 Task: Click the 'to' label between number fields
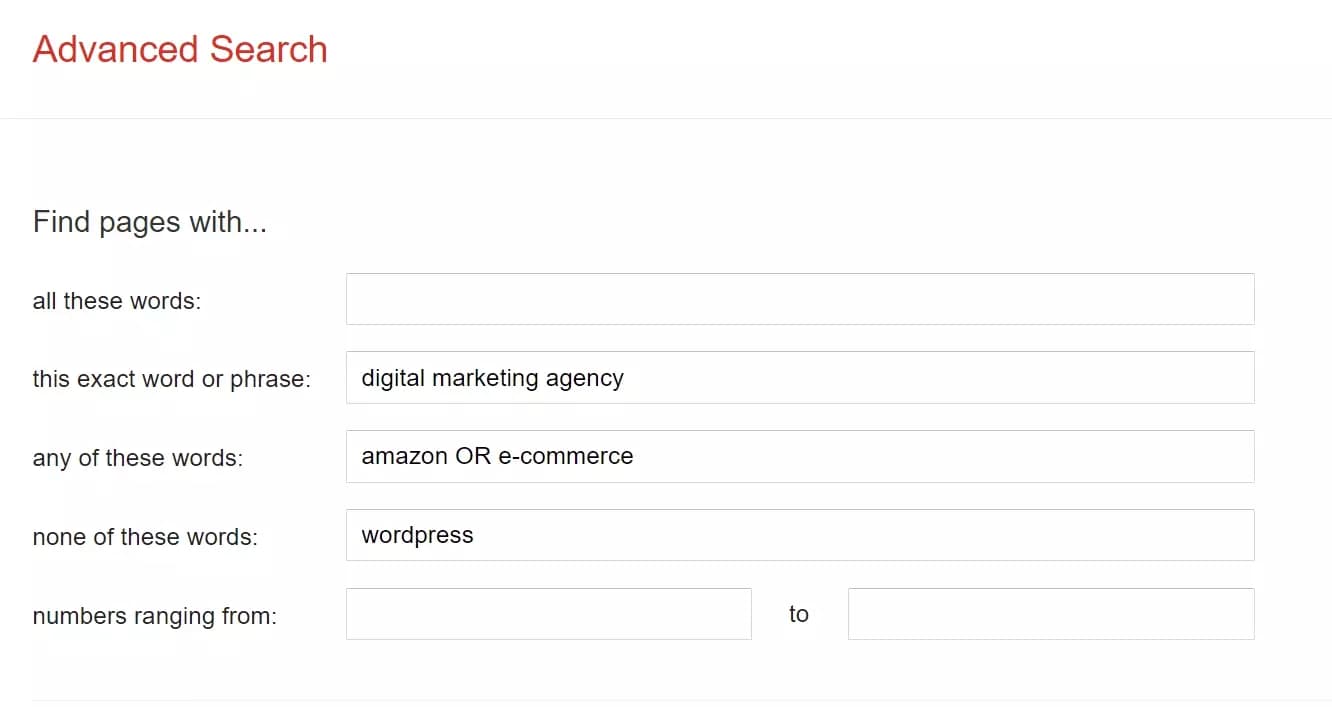[x=799, y=613]
